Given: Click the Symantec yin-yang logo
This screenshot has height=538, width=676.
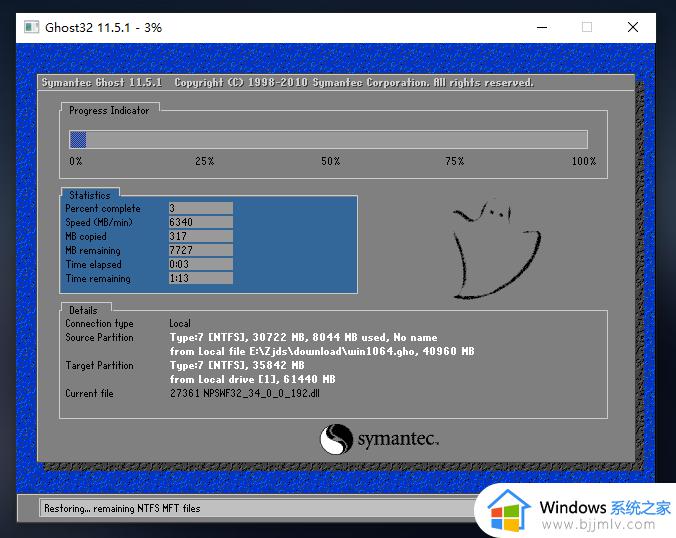Looking at the screenshot, I should click(336, 439).
